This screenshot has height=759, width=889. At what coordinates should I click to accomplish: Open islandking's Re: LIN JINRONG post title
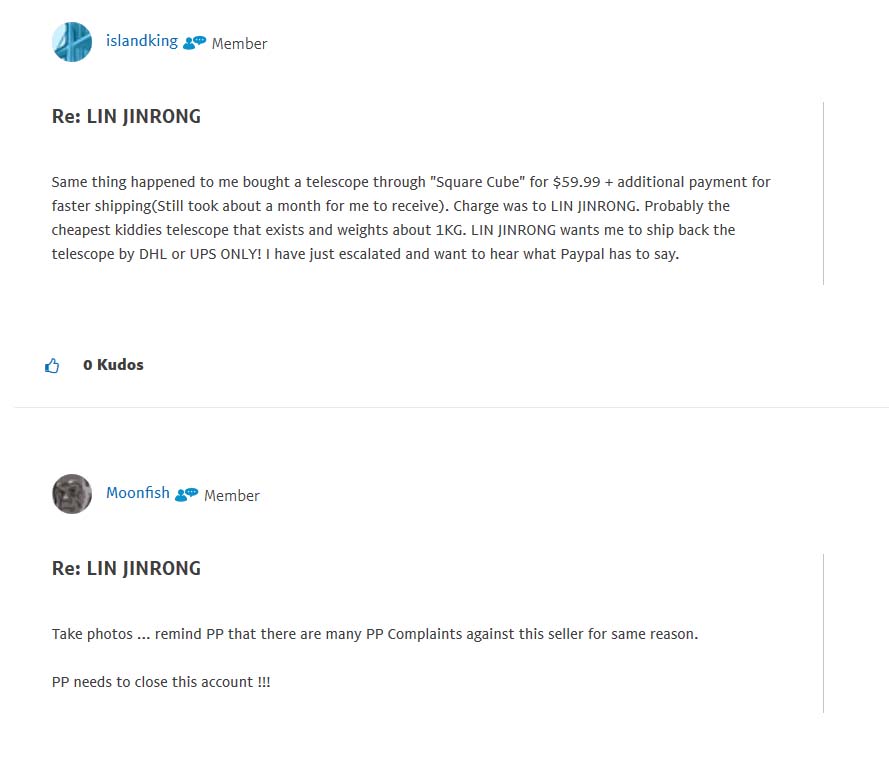126,117
